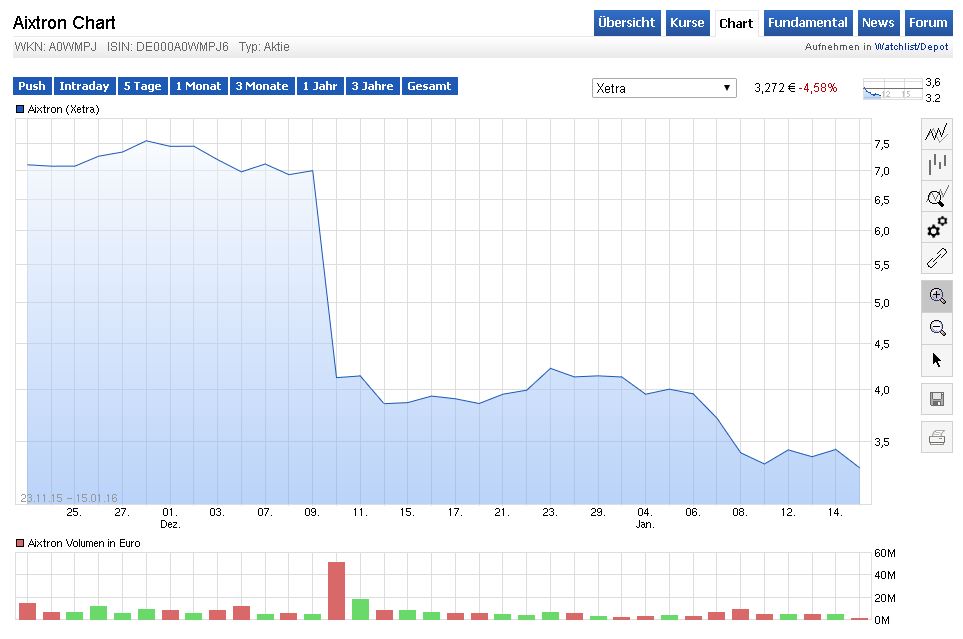Set chart range to 5 Tage
The height and width of the screenshot is (639, 963).
142,86
